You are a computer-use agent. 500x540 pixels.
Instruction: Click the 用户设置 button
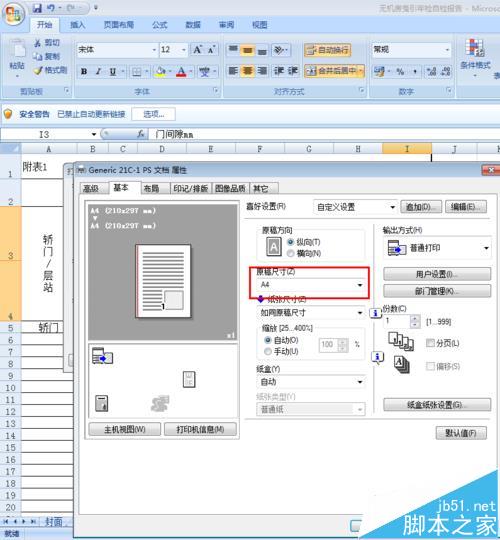point(437,274)
